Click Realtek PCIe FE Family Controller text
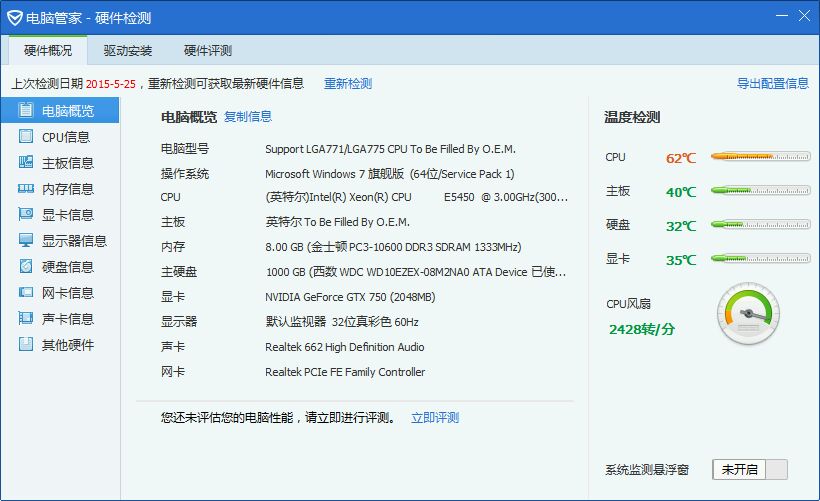Viewport: 820px width, 501px height. click(345, 372)
